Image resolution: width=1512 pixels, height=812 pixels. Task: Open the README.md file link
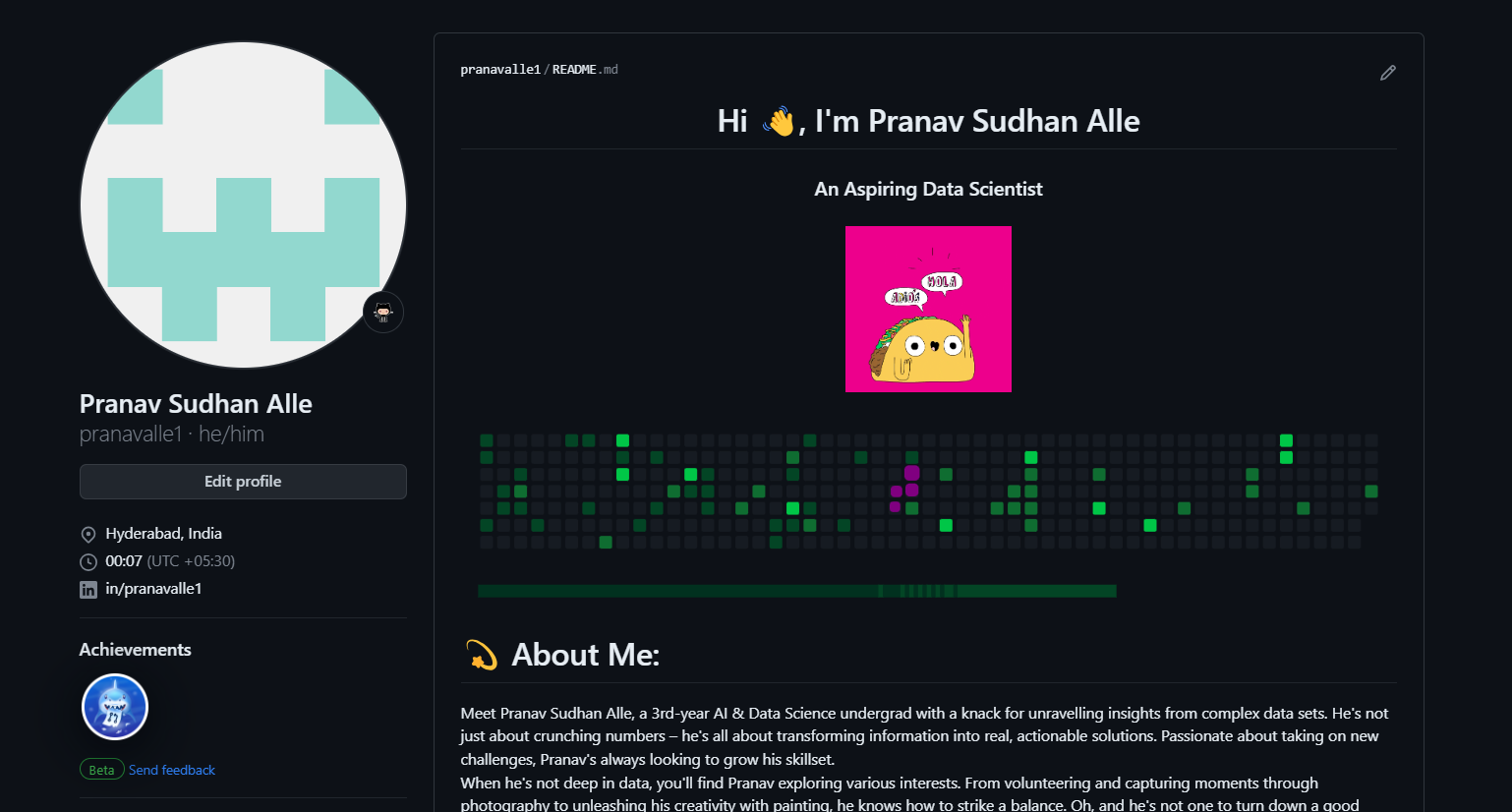[x=585, y=70]
